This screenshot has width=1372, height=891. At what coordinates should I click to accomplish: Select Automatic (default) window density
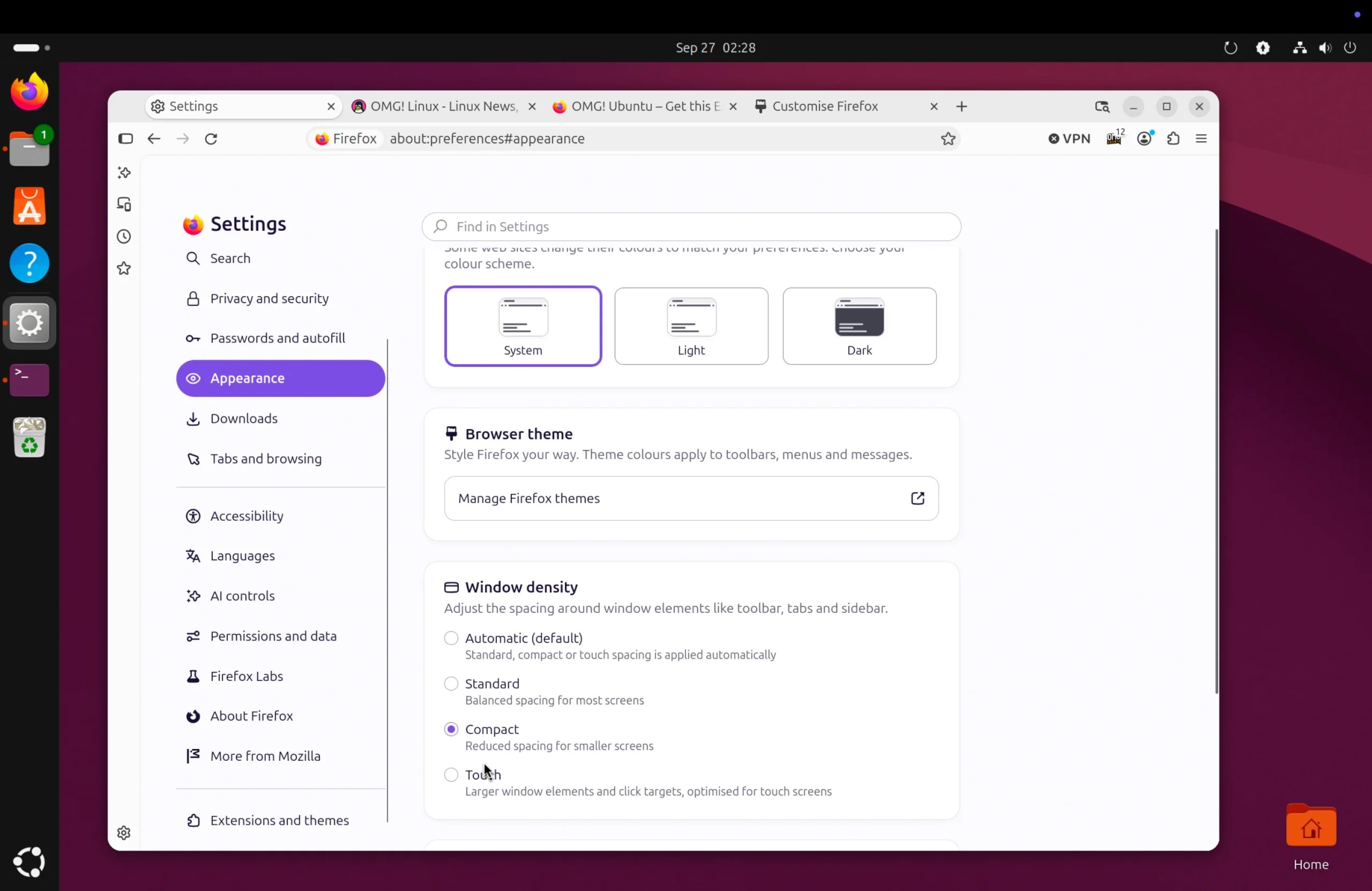(451, 638)
